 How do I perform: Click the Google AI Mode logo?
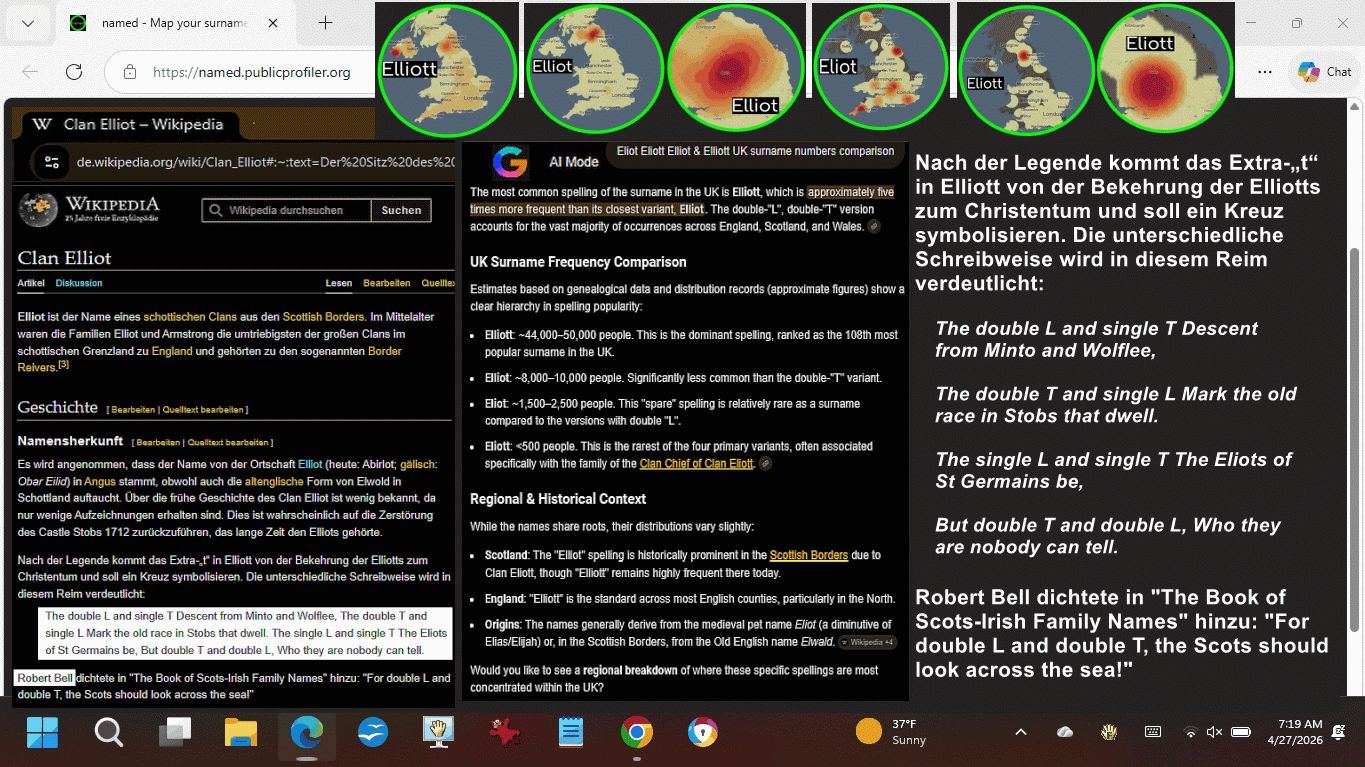(x=510, y=162)
